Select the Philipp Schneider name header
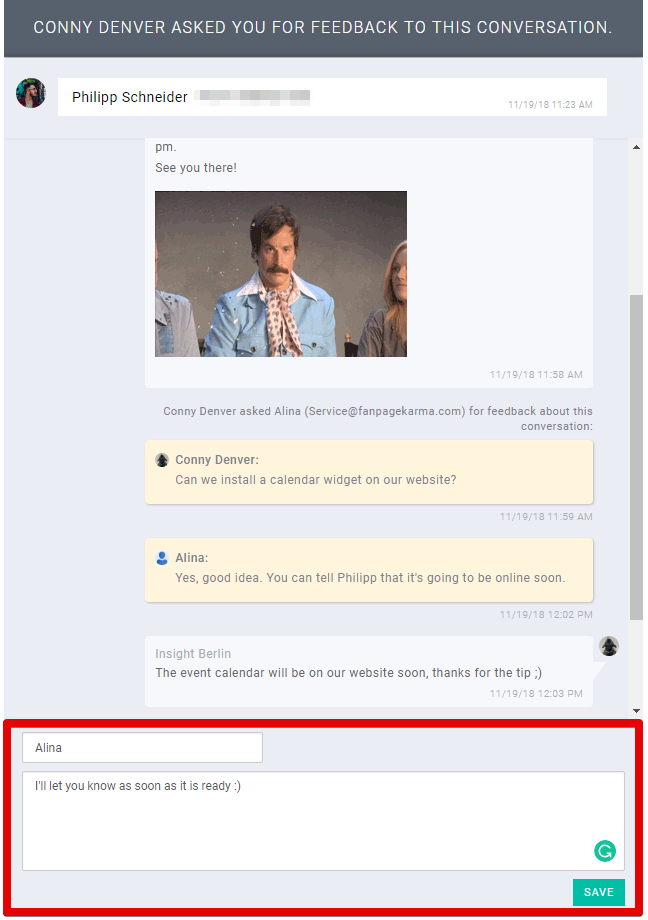The image size is (648, 920). (x=130, y=98)
